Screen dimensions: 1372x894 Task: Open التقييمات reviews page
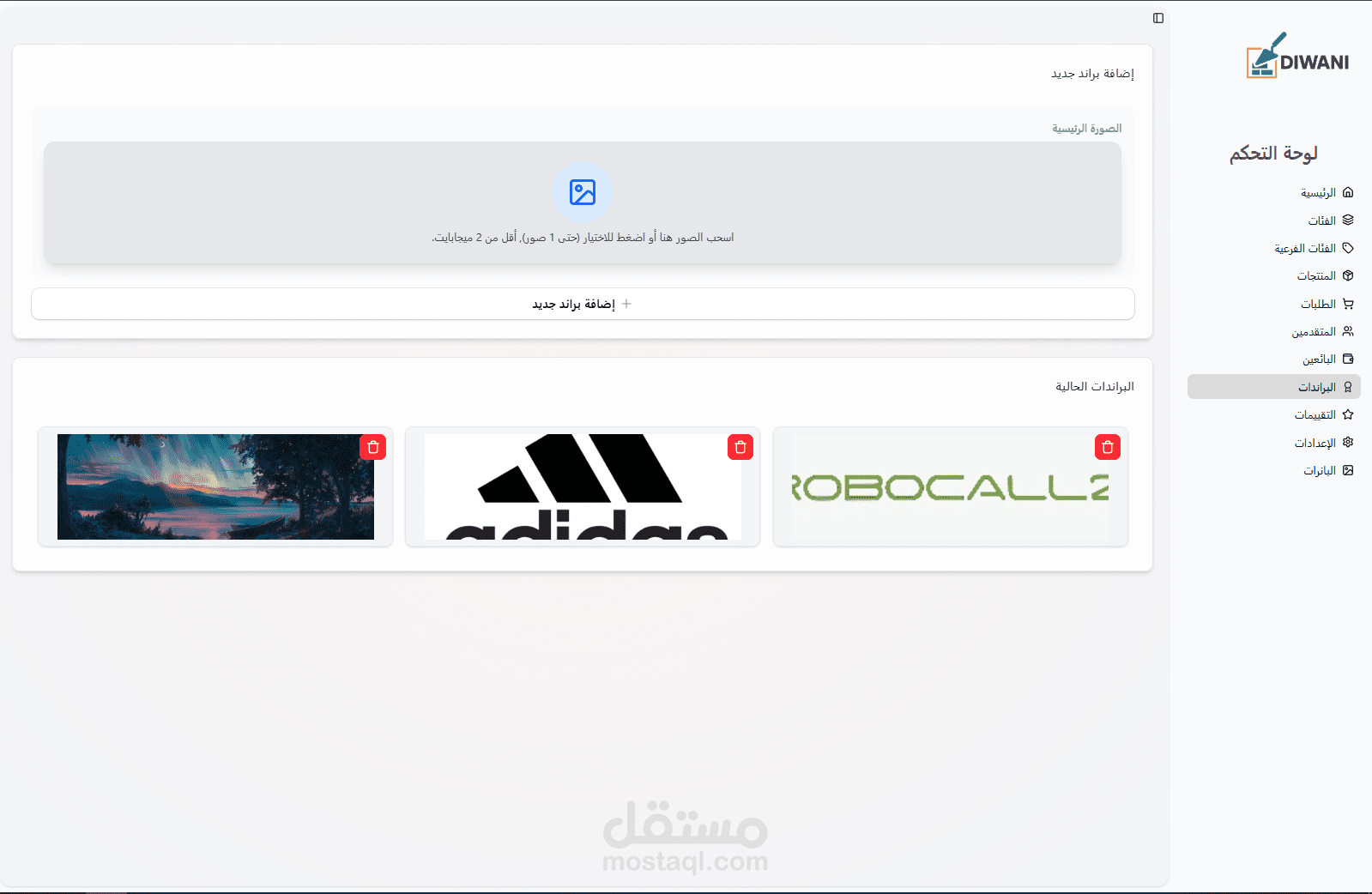pyautogui.click(x=1274, y=414)
